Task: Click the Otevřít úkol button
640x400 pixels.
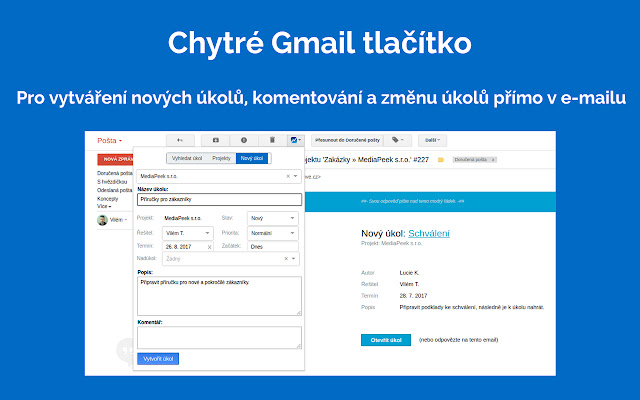Action: (386, 340)
